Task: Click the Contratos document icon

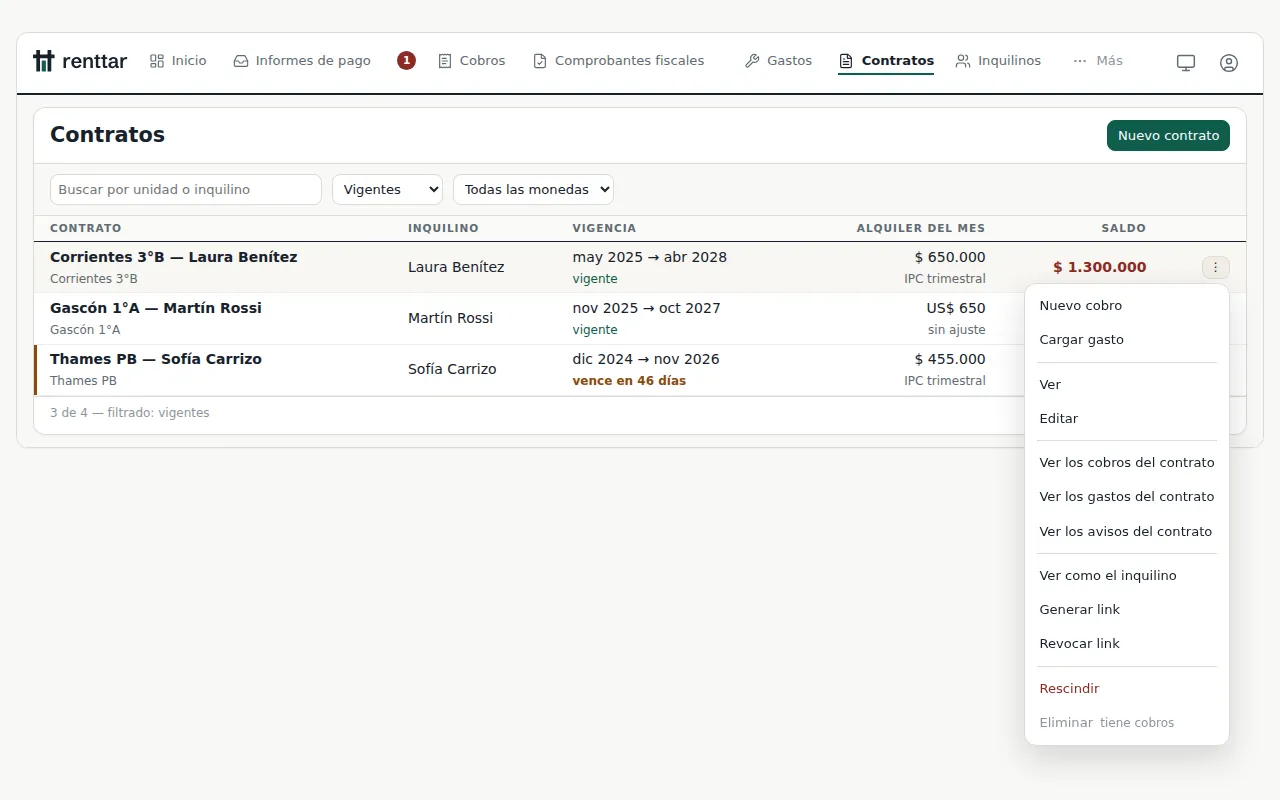Action: 846,61
